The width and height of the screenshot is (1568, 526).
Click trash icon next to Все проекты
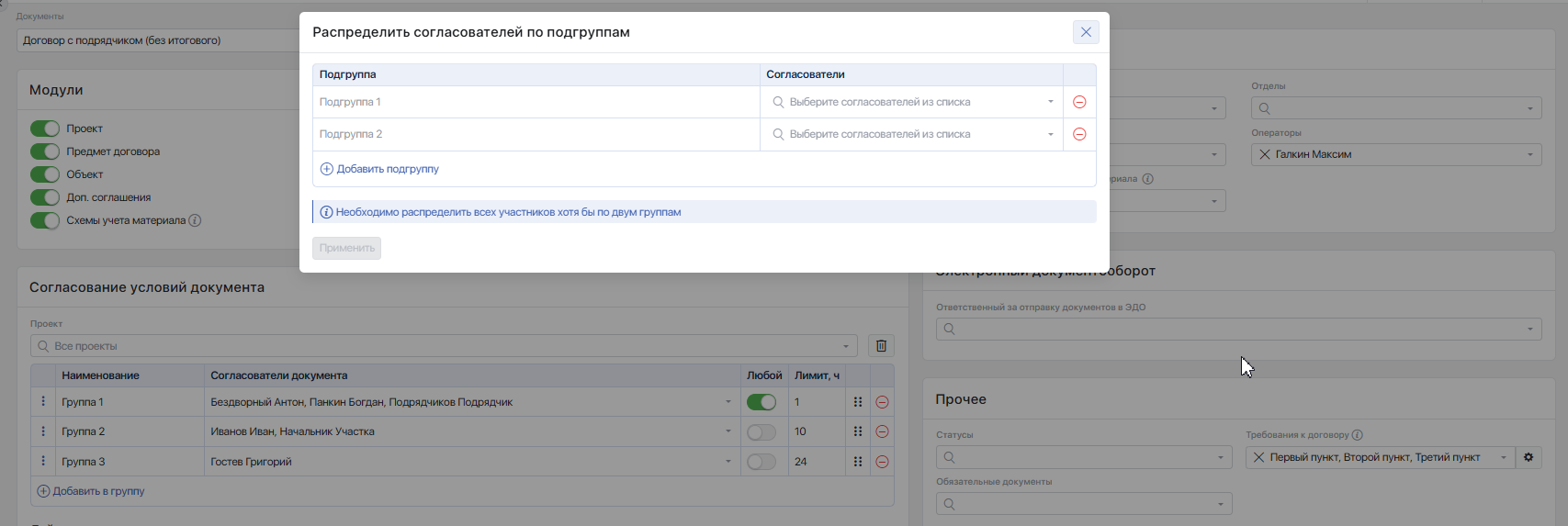(x=881, y=346)
